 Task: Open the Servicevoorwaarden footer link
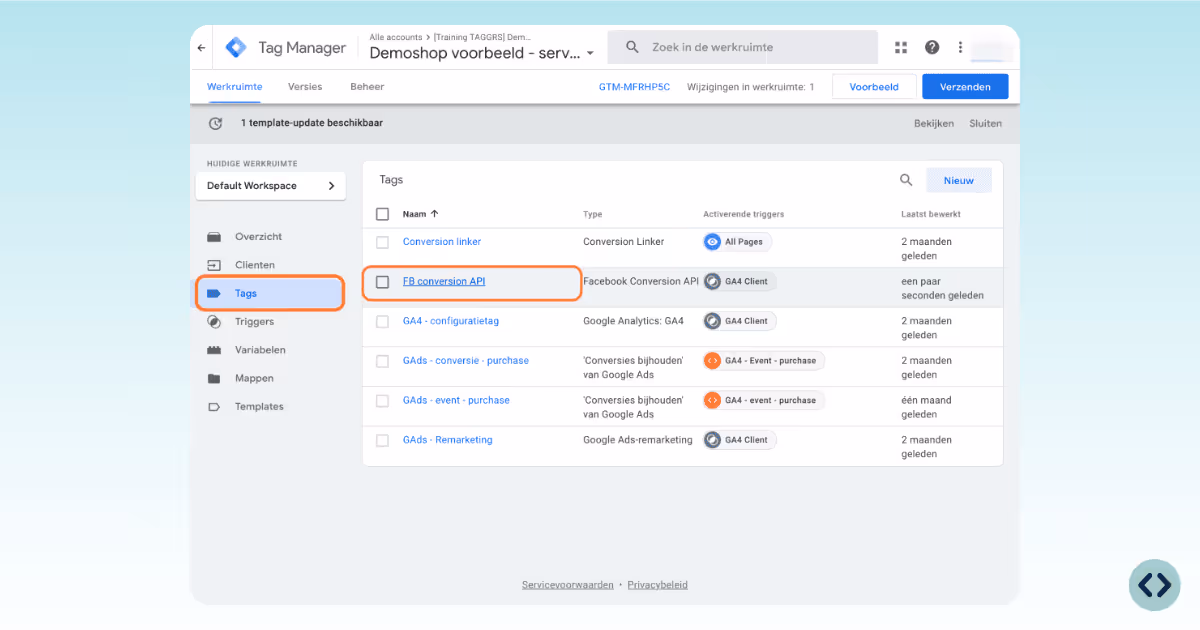[x=568, y=585]
